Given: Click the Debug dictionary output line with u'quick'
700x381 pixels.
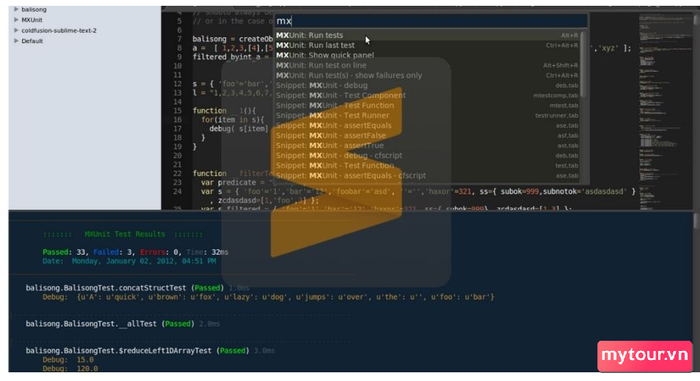Looking at the screenshot, I should [268, 297].
